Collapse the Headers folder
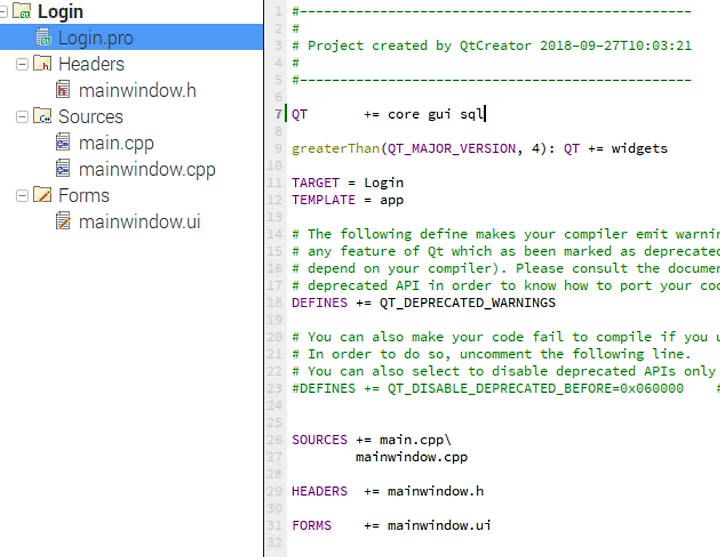720x557 pixels. tap(22, 64)
